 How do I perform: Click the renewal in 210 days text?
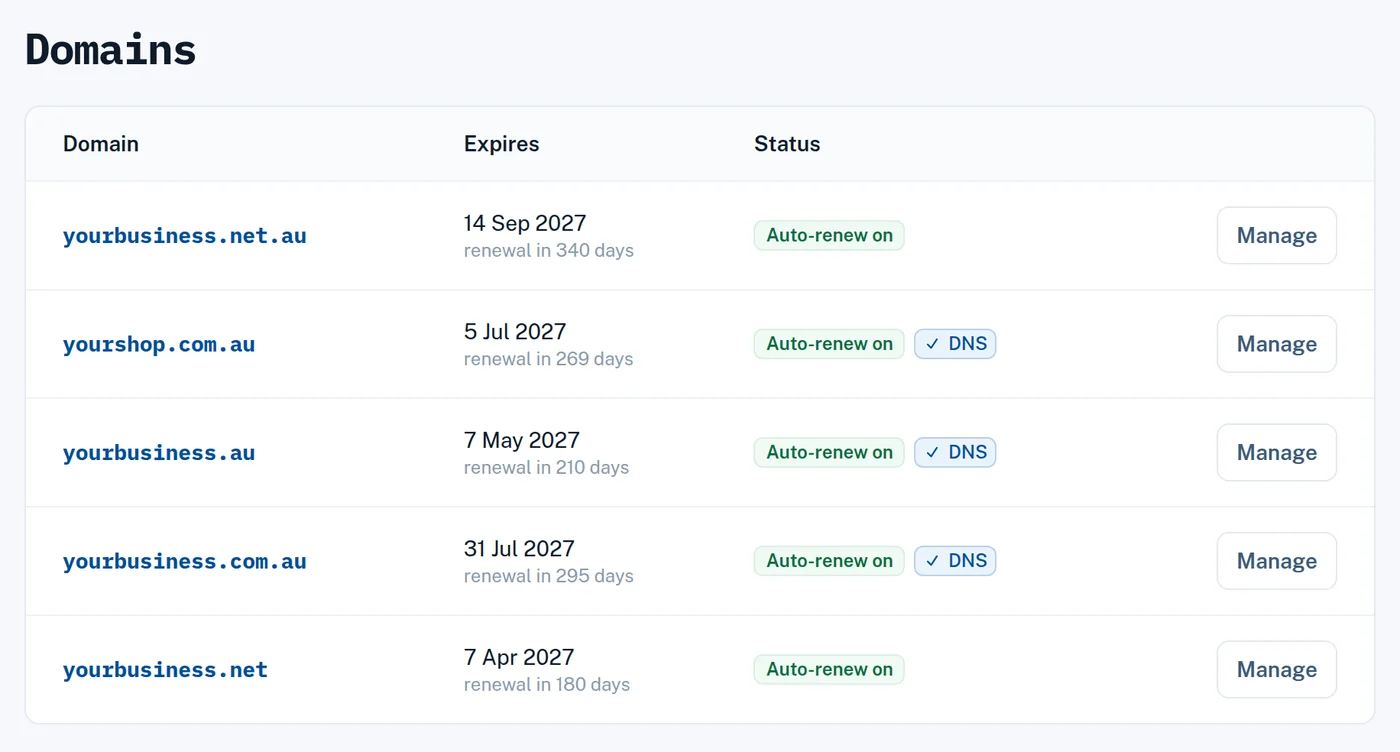click(547, 468)
